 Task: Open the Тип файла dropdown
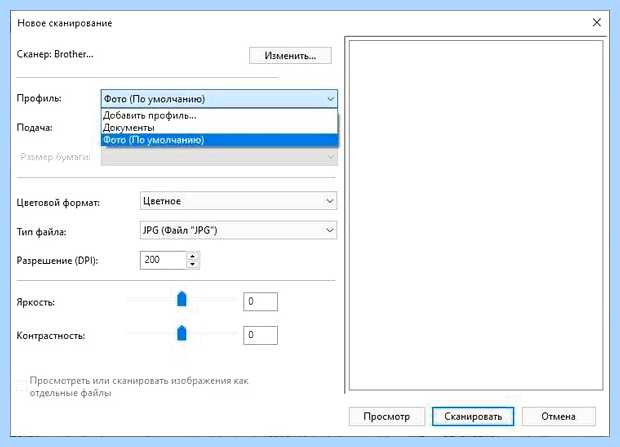(238, 230)
